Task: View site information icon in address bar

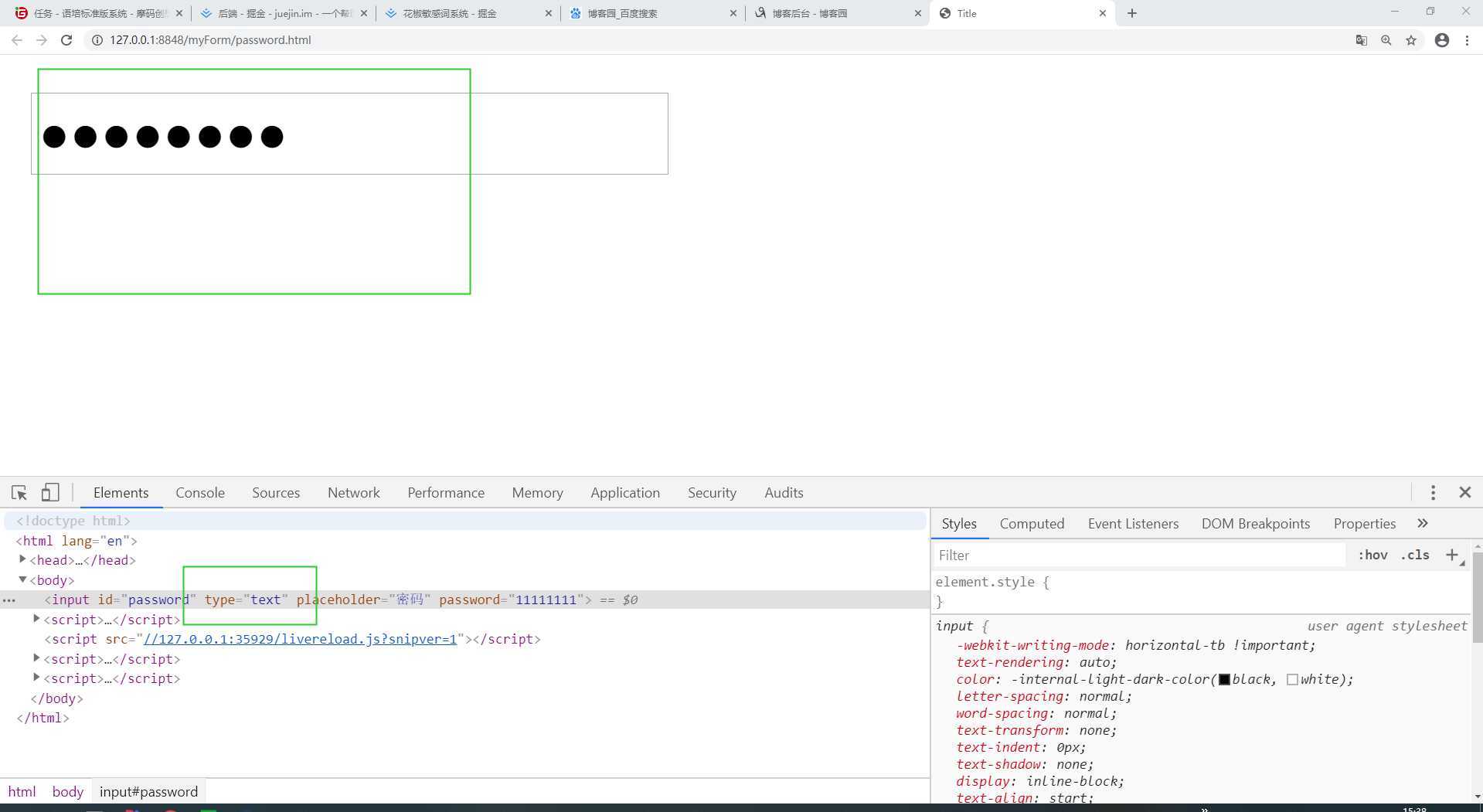Action: (x=97, y=40)
